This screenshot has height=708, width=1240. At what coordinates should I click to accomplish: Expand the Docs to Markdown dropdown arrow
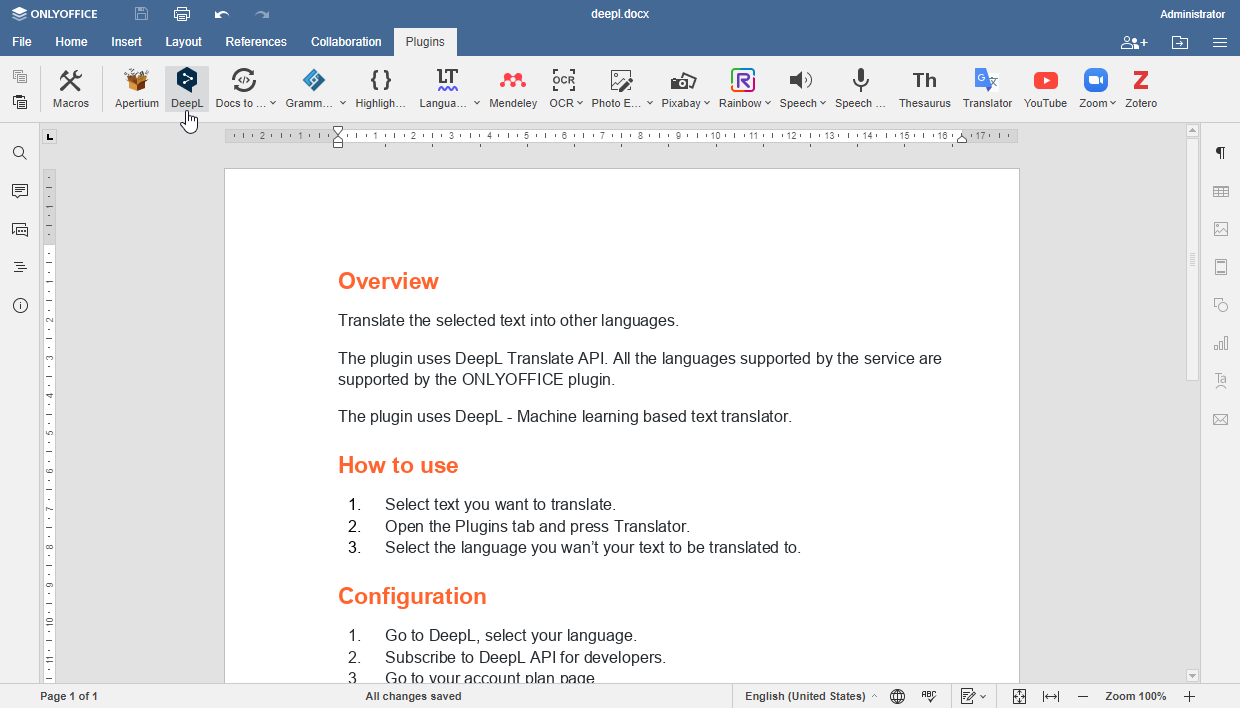[273, 103]
